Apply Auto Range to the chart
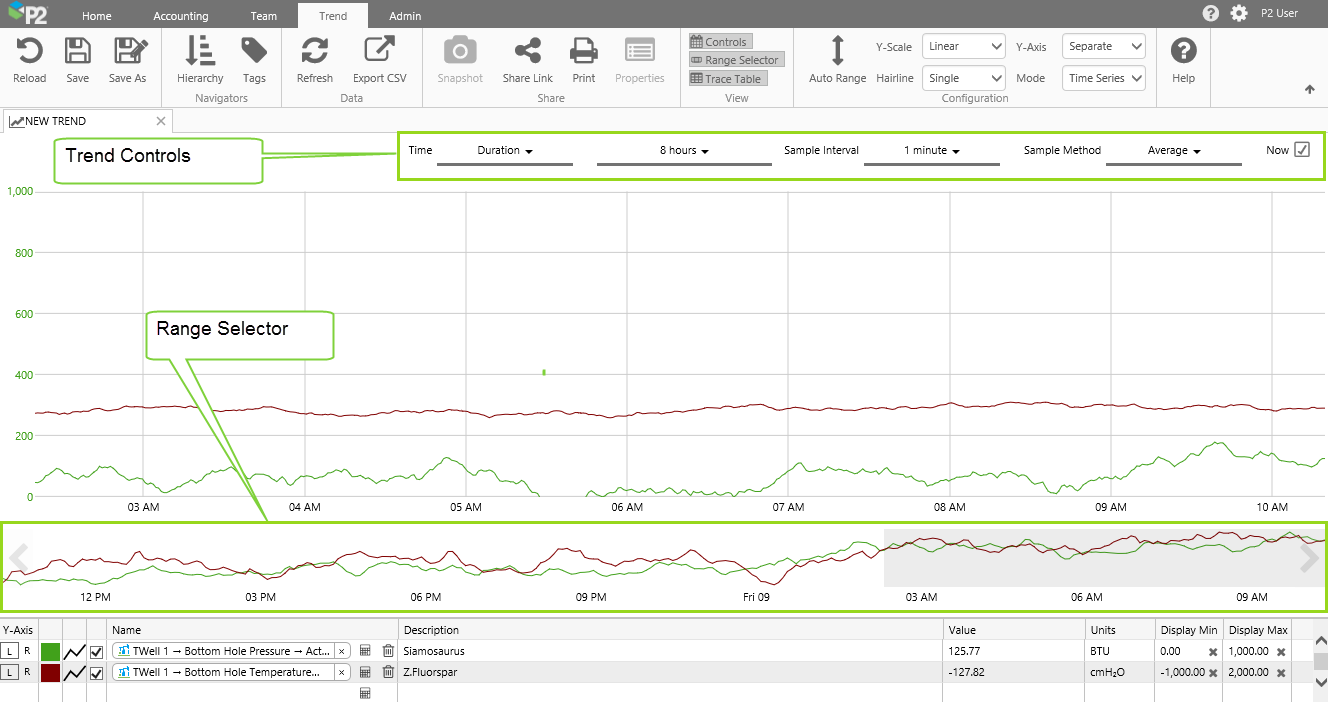 click(837, 51)
